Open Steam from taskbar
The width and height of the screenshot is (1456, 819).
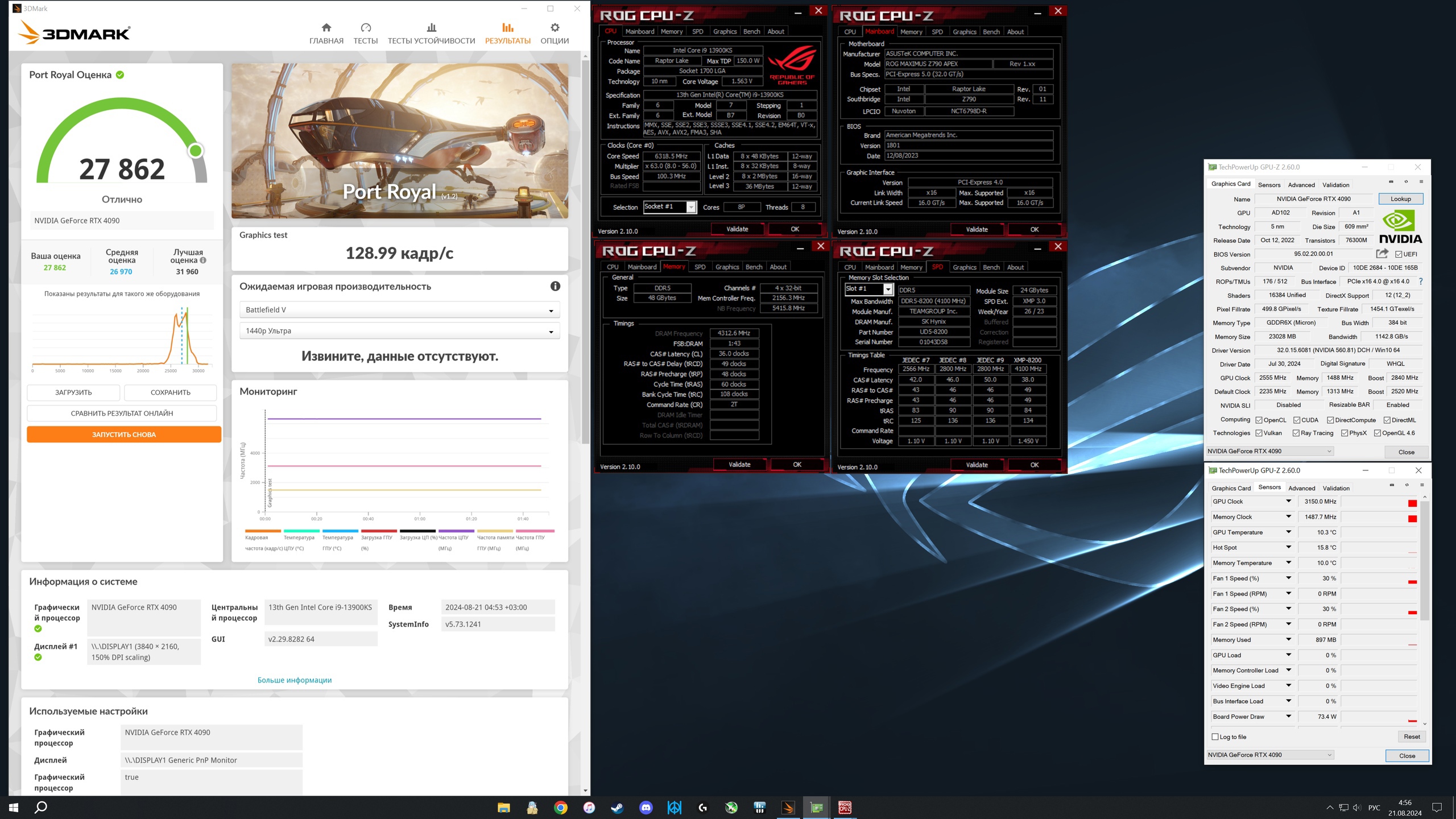617,807
